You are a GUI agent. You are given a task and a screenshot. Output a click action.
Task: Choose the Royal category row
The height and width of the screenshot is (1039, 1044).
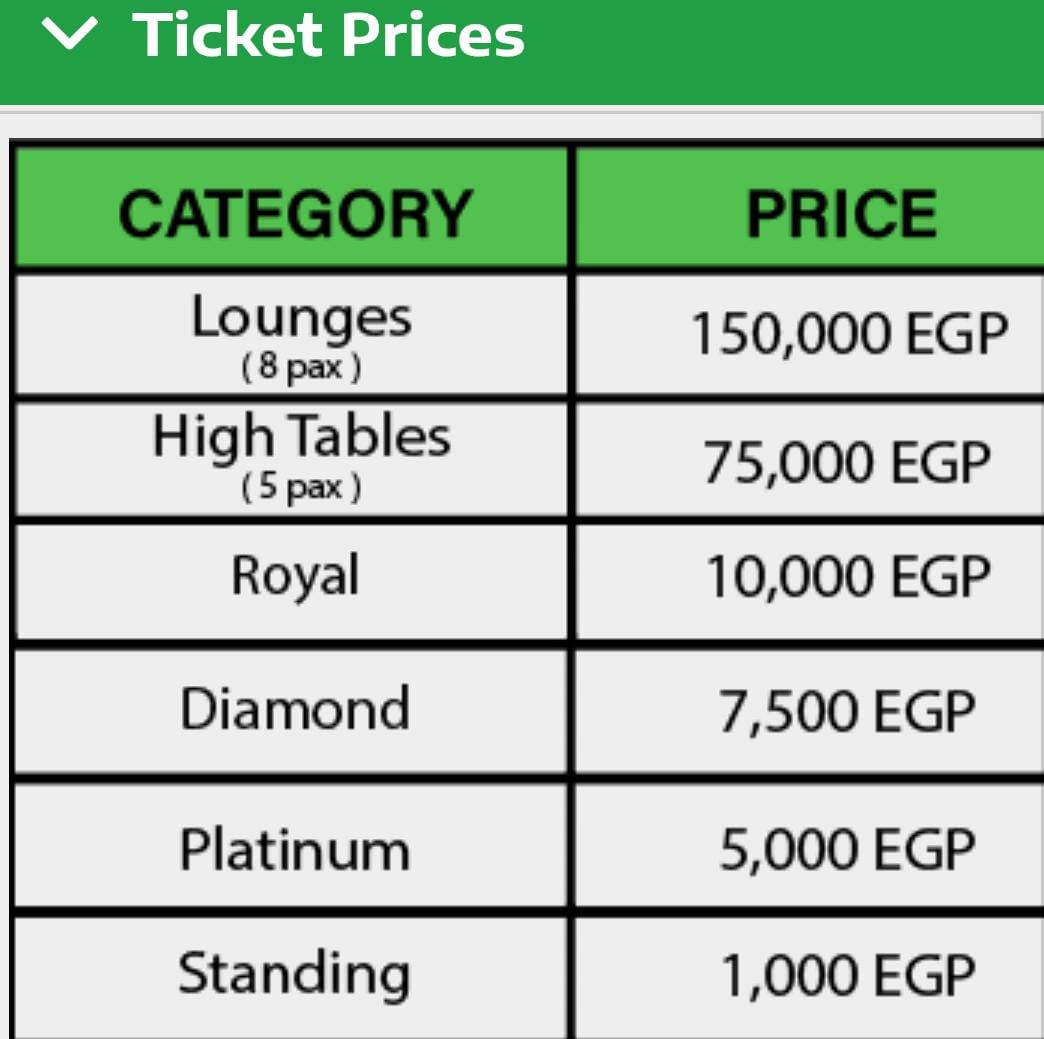(292, 581)
